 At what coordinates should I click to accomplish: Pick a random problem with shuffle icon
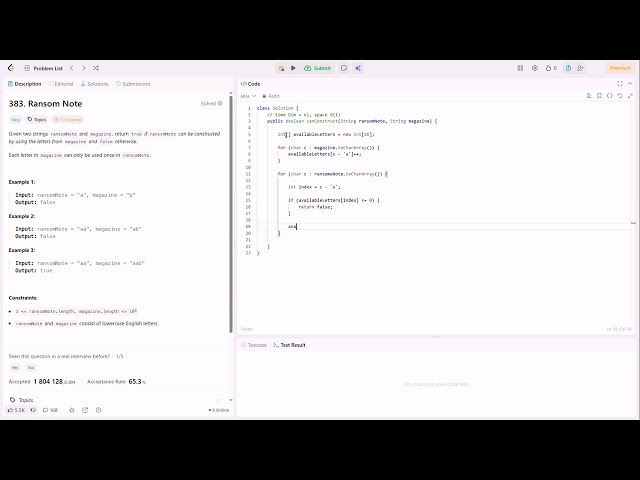[96, 68]
